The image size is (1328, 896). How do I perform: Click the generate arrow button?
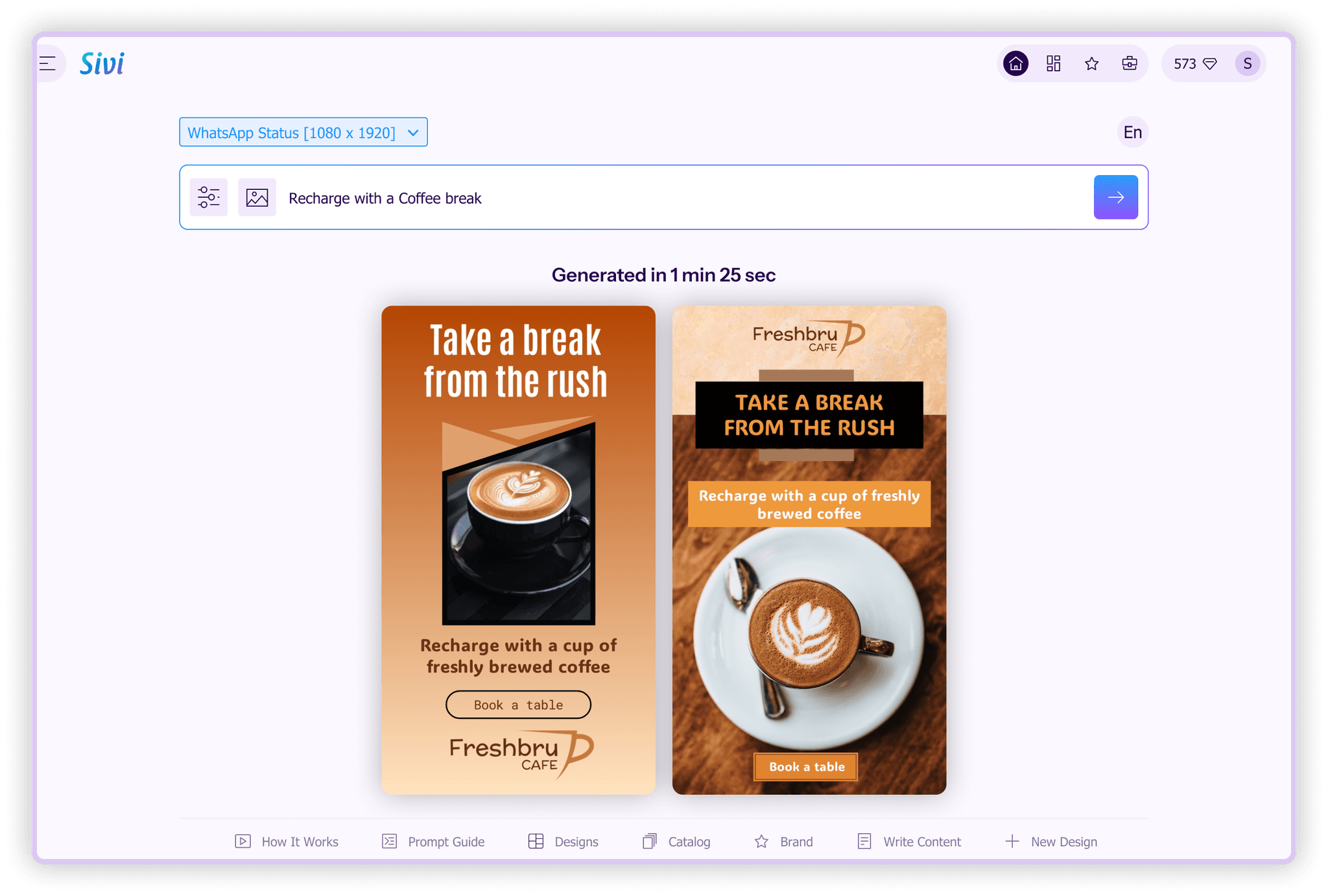(x=1115, y=197)
